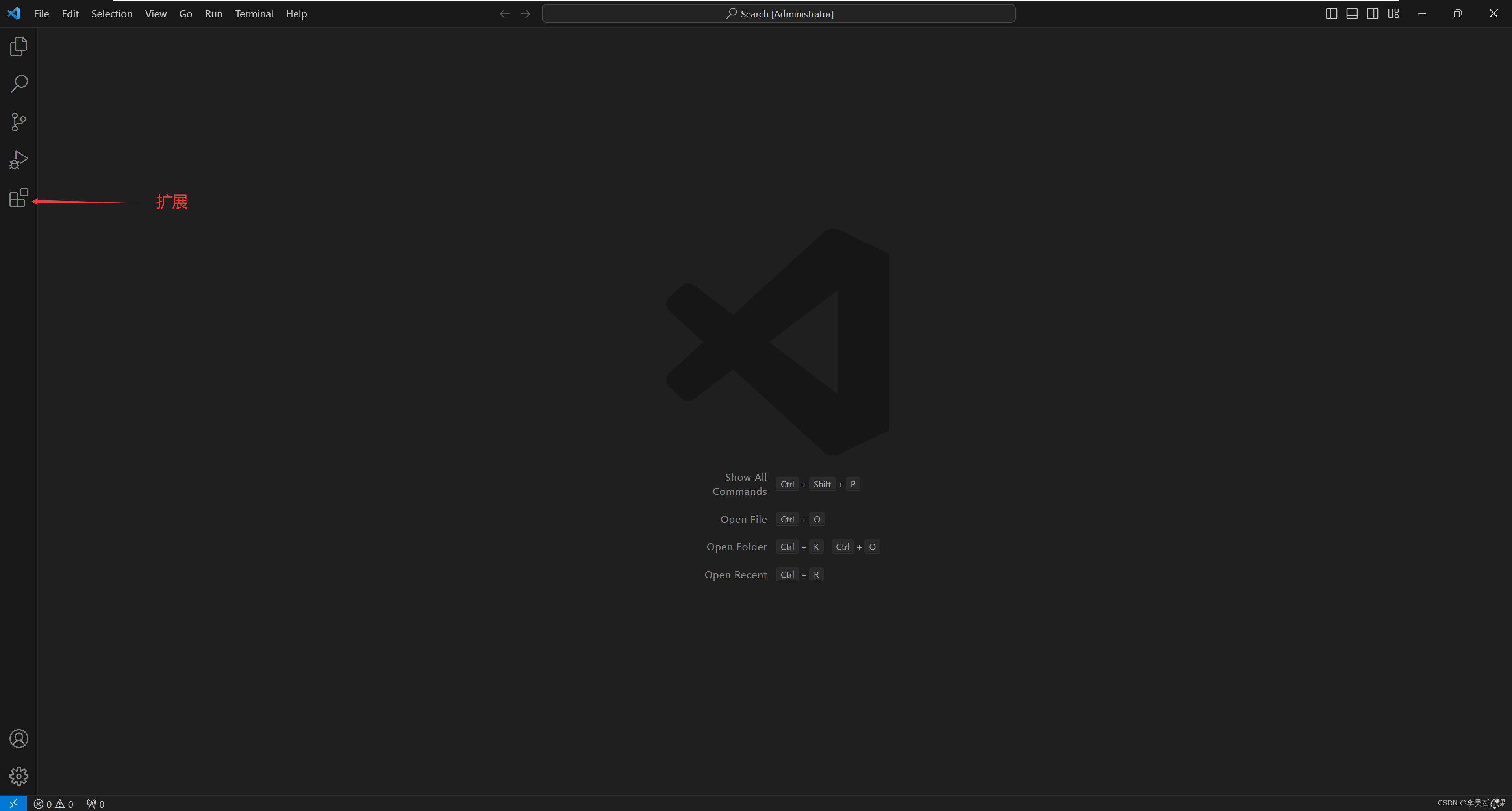Open the remote window indicator

pyautogui.click(x=13, y=804)
